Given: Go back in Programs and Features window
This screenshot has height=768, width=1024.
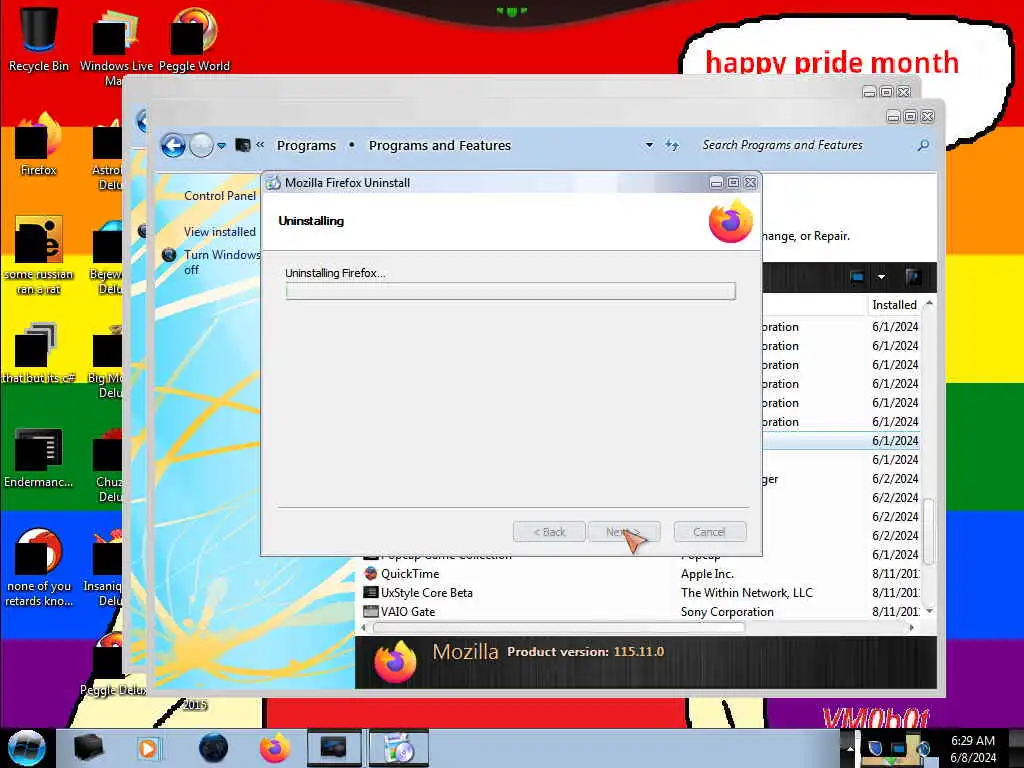Looking at the screenshot, I should tap(173, 145).
